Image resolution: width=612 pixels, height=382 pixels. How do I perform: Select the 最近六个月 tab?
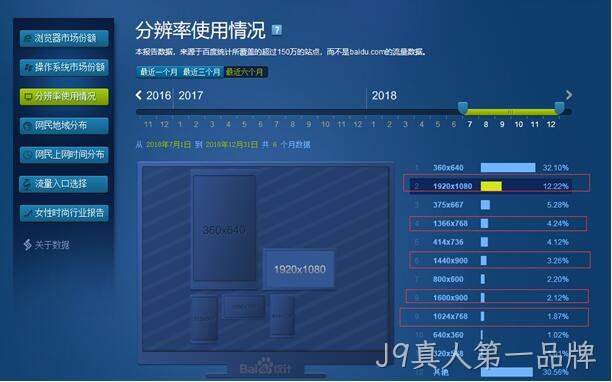(245, 72)
